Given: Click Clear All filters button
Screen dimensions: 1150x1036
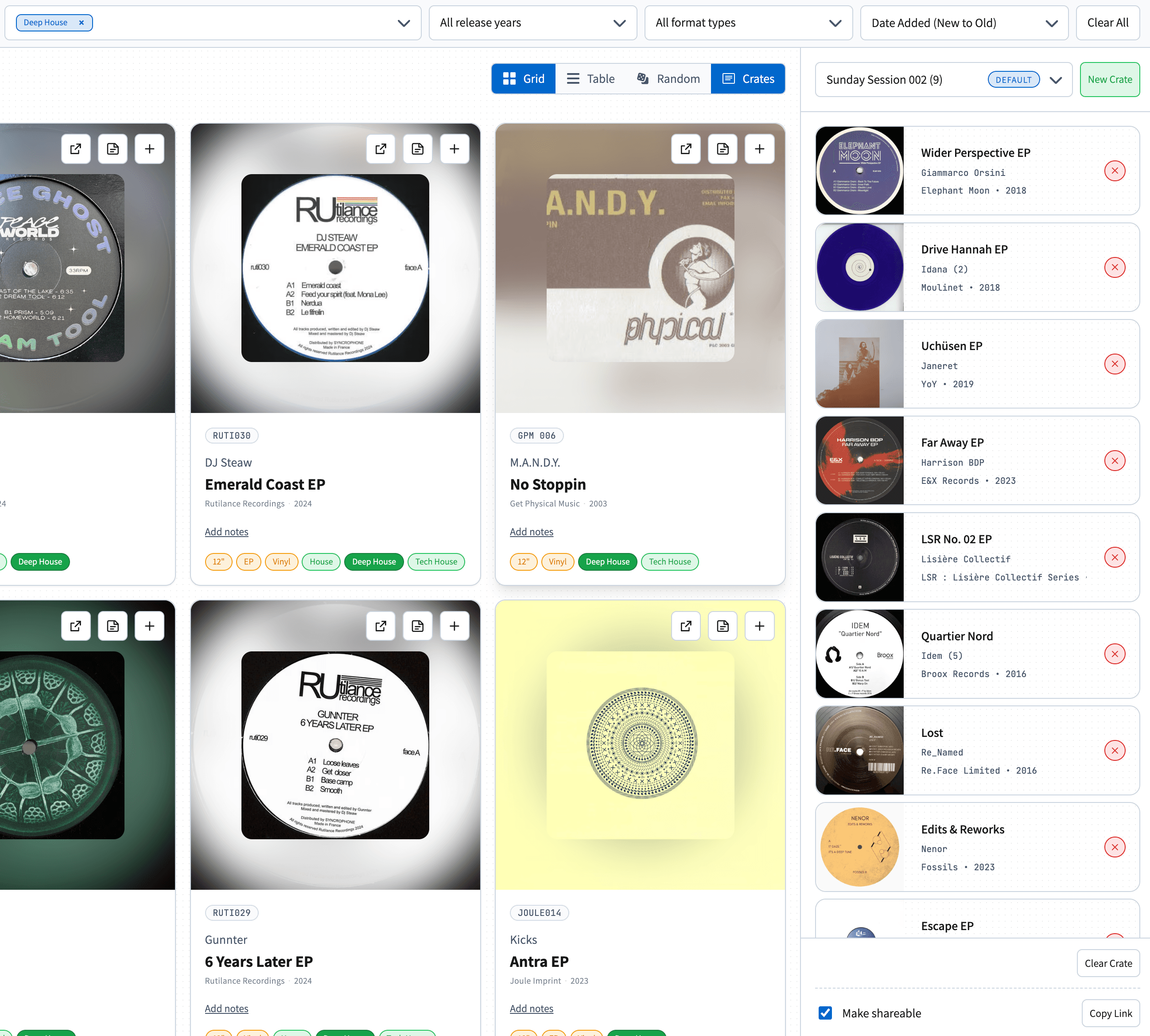Looking at the screenshot, I should [1107, 23].
